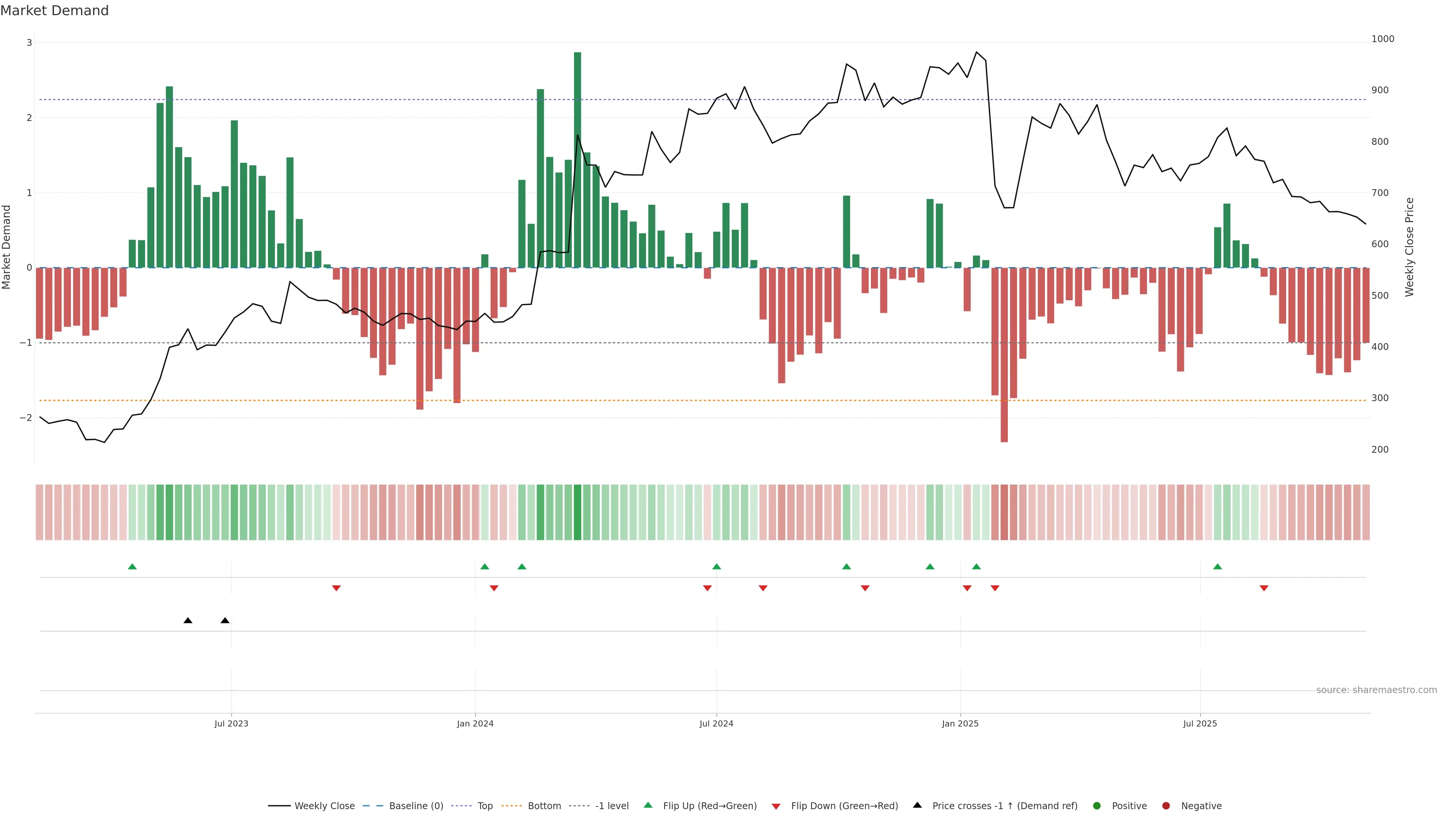Click the Positive green dot legend
Viewport: 1456px width, 819px height.
[1097, 805]
